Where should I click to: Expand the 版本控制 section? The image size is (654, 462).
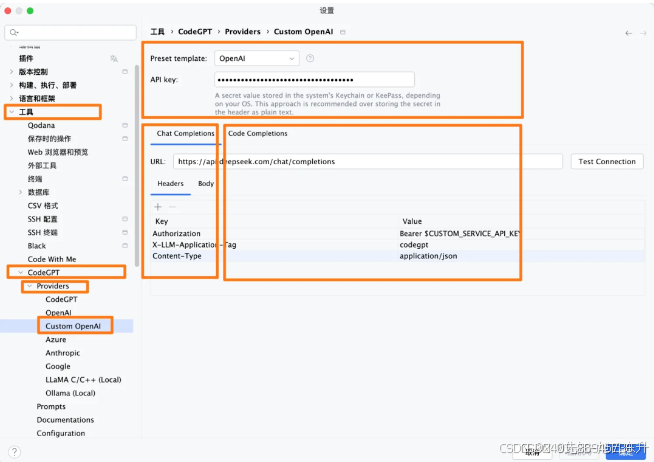pyautogui.click(x=11, y=72)
